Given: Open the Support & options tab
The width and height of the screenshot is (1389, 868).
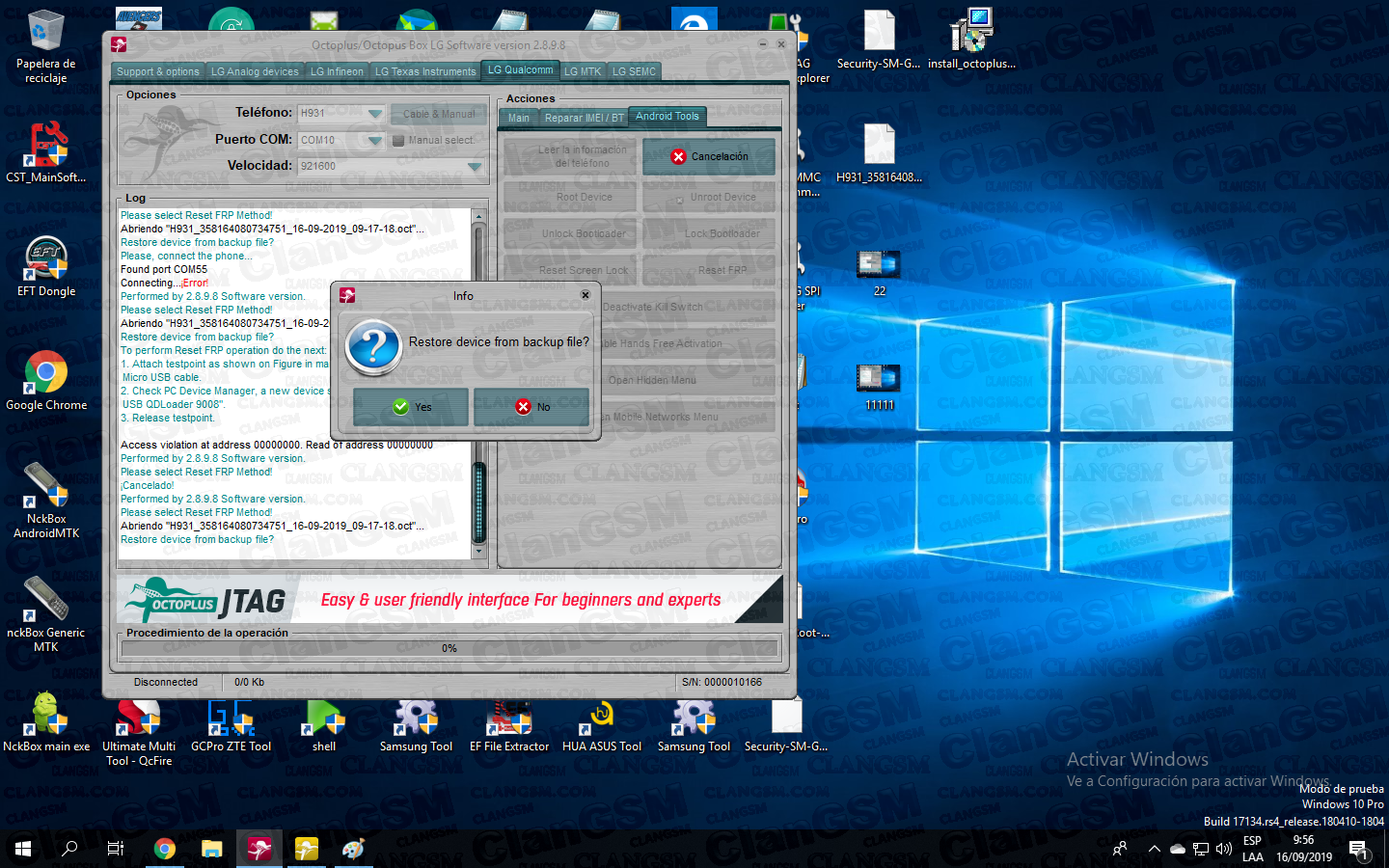Looking at the screenshot, I should (x=158, y=71).
